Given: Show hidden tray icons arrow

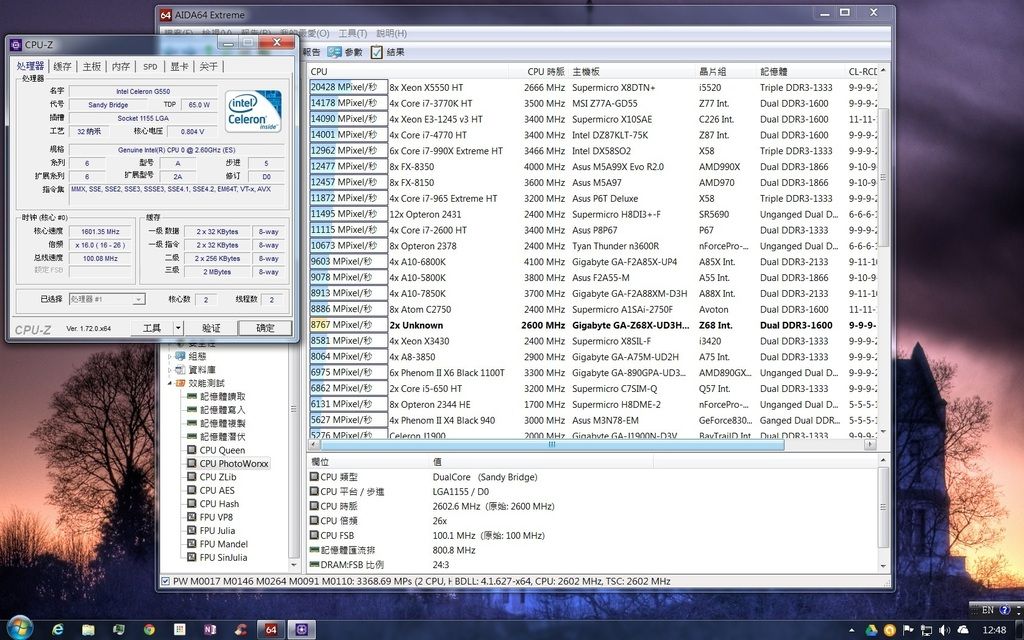Looking at the screenshot, I should [852, 630].
